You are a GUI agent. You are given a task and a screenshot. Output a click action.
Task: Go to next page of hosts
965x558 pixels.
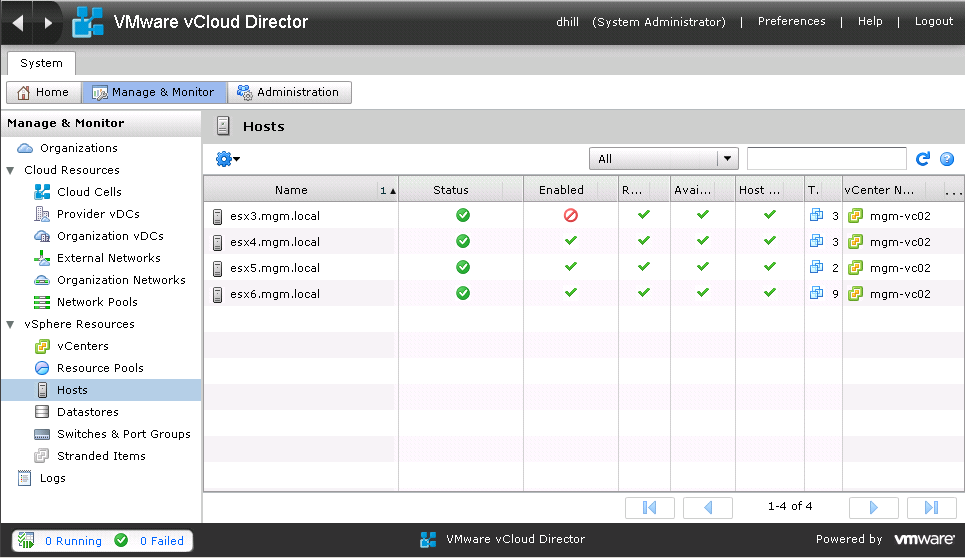[x=873, y=508]
